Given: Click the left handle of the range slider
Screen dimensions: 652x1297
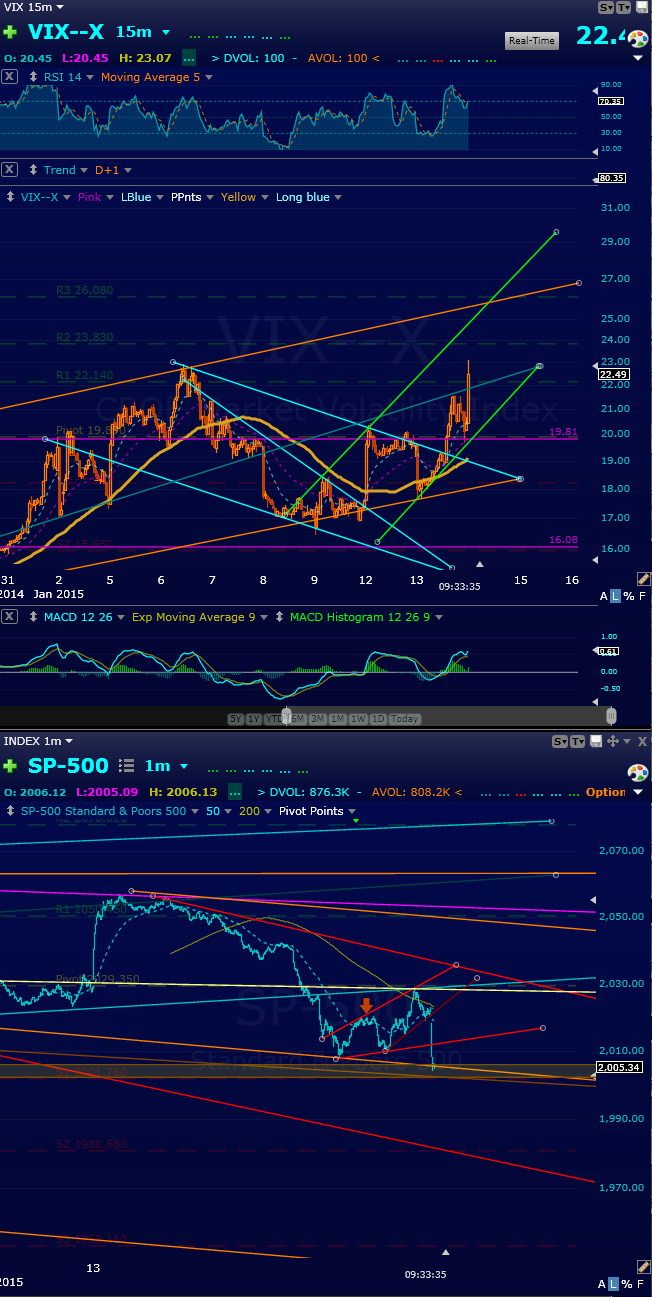Looking at the screenshot, I should click(288, 716).
